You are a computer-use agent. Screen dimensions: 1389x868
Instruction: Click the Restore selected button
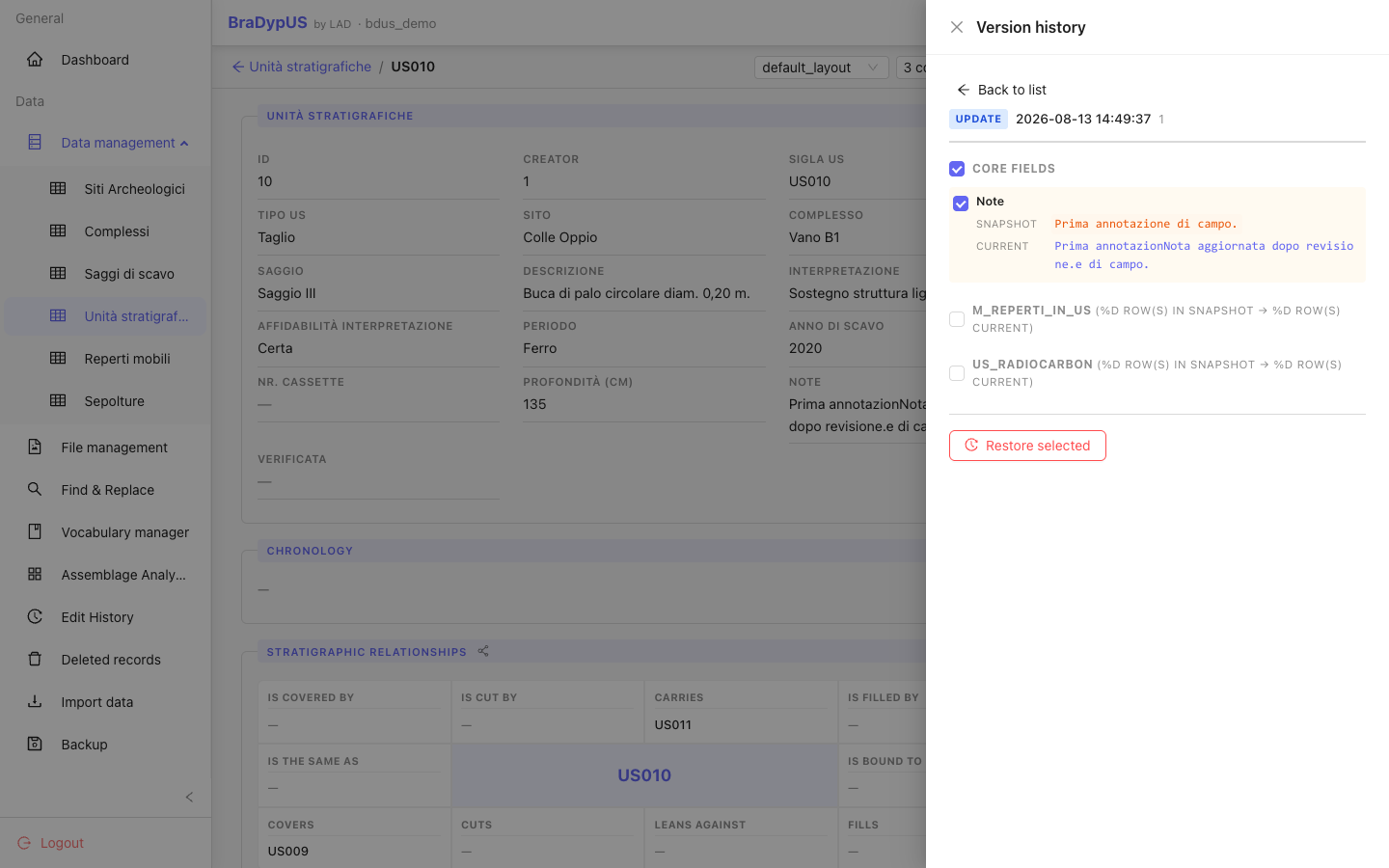(x=1027, y=446)
